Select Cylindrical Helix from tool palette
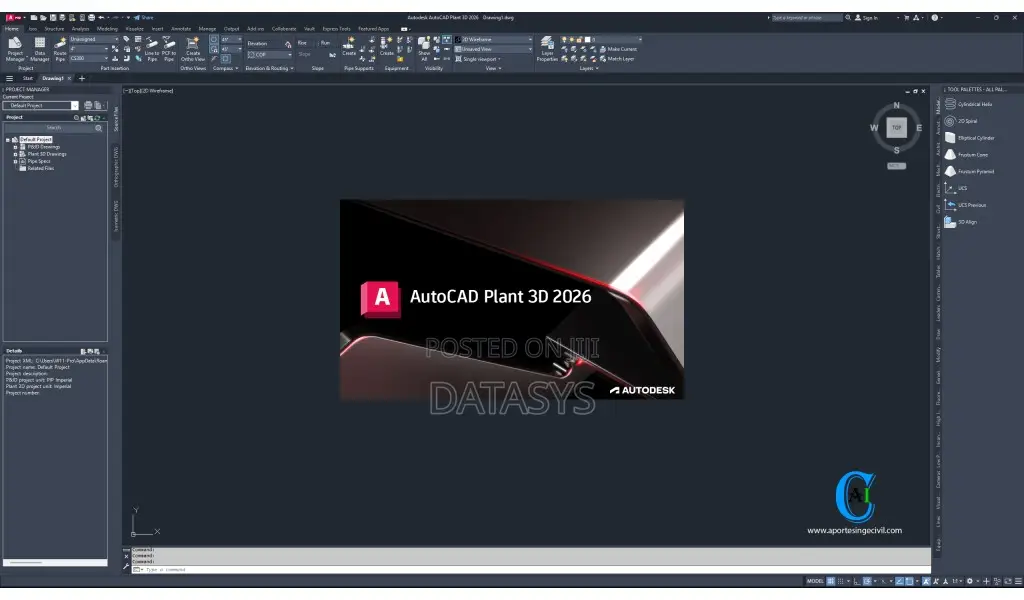 (969, 104)
